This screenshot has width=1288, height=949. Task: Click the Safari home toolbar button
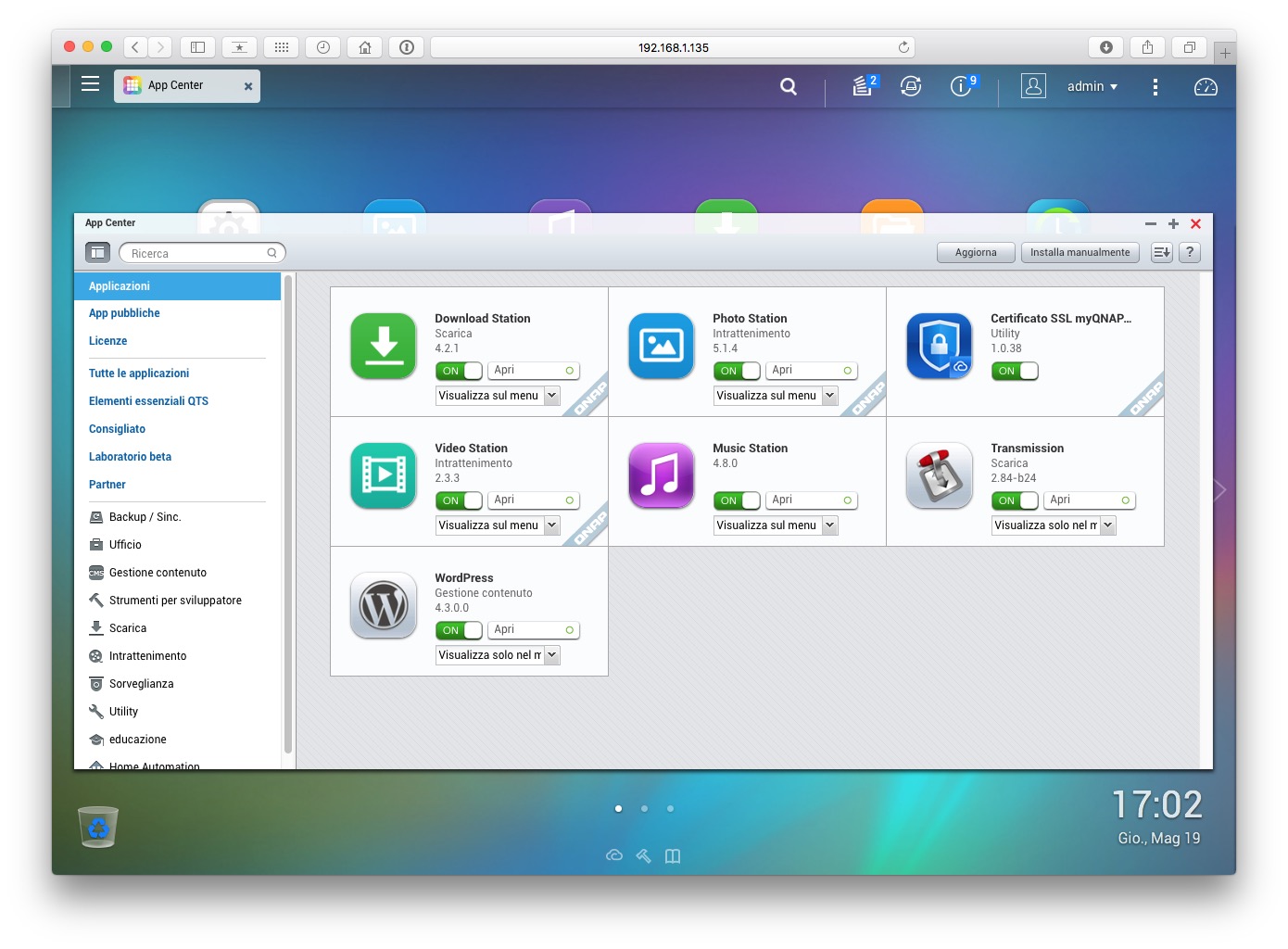click(365, 47)
